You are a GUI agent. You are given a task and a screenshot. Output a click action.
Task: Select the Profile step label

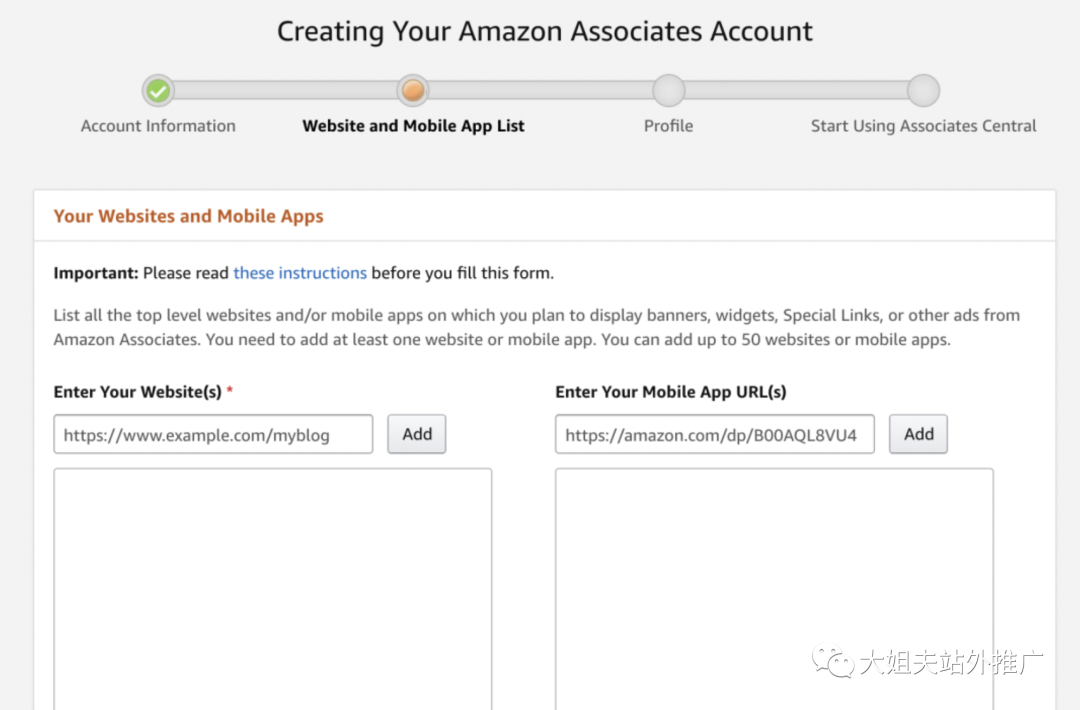[668, 126]
